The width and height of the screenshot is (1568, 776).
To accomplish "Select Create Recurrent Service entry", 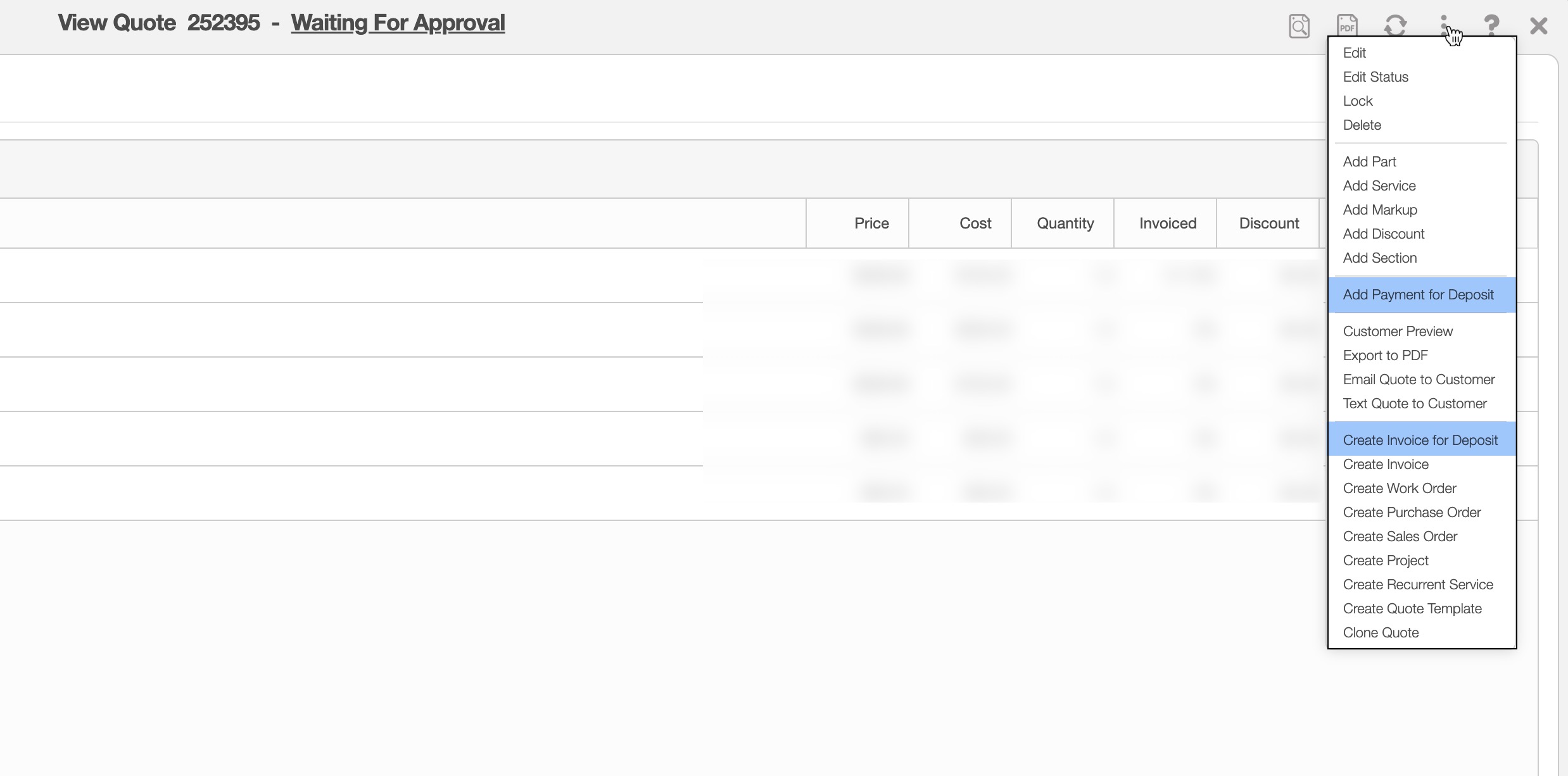I will click(x=1418, y=585).
